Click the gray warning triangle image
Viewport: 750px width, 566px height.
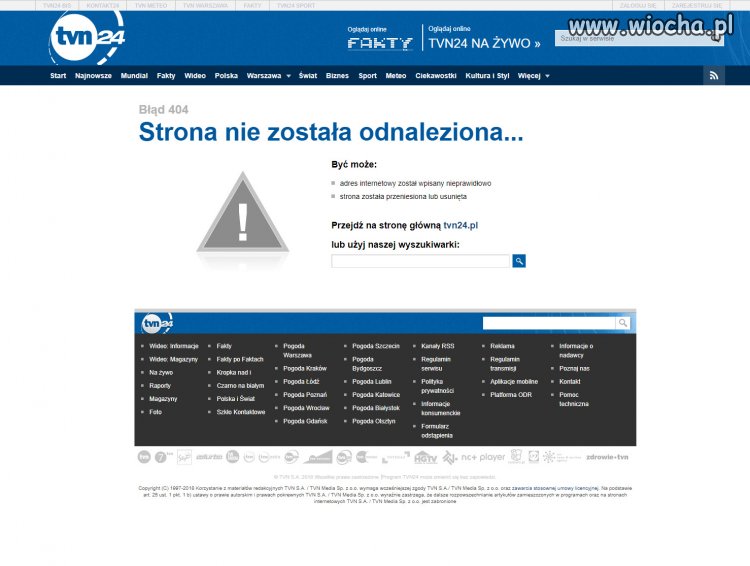coord(243,213)
